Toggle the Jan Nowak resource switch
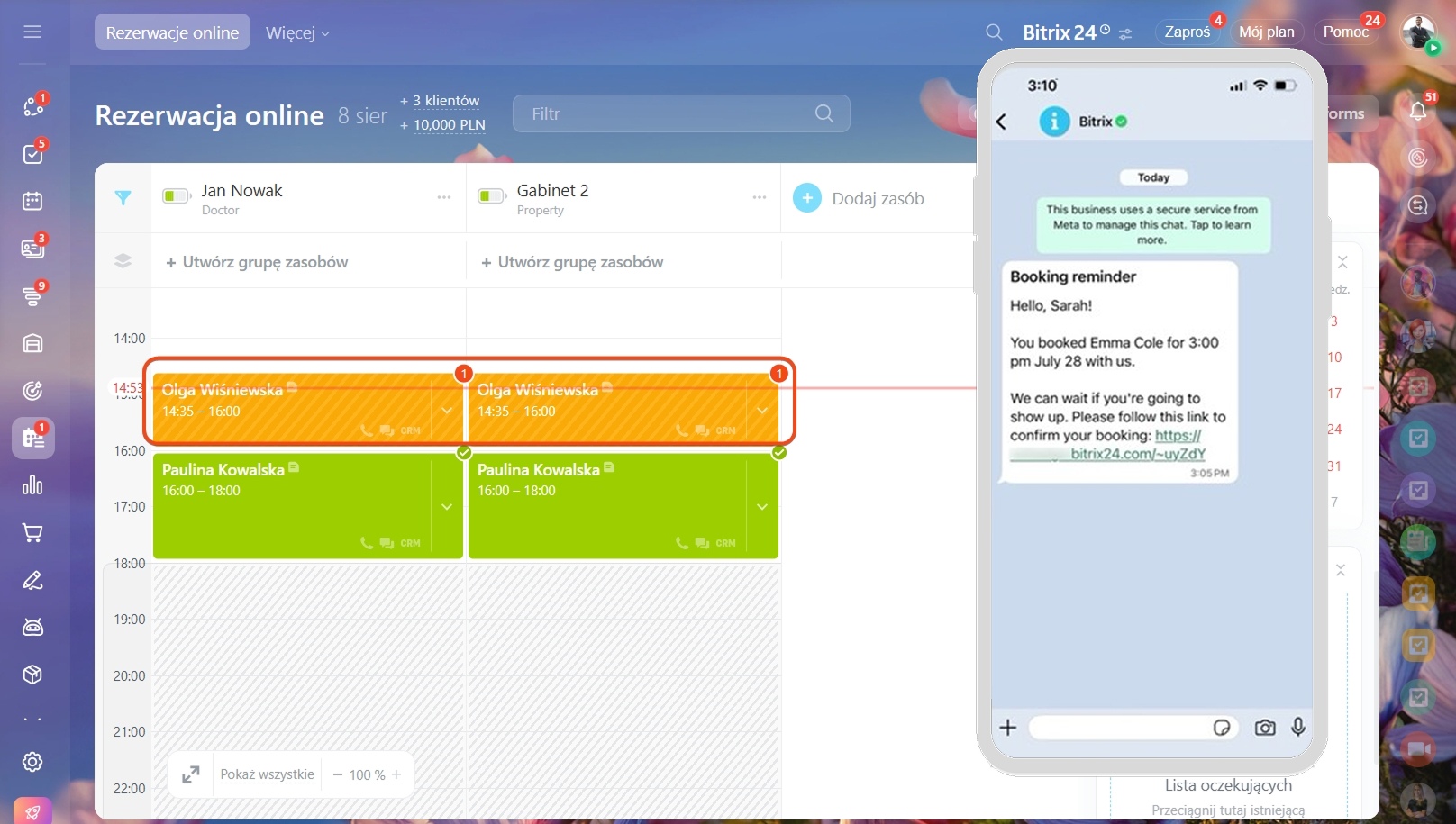 pyautogui.click(x=176, y=196)
